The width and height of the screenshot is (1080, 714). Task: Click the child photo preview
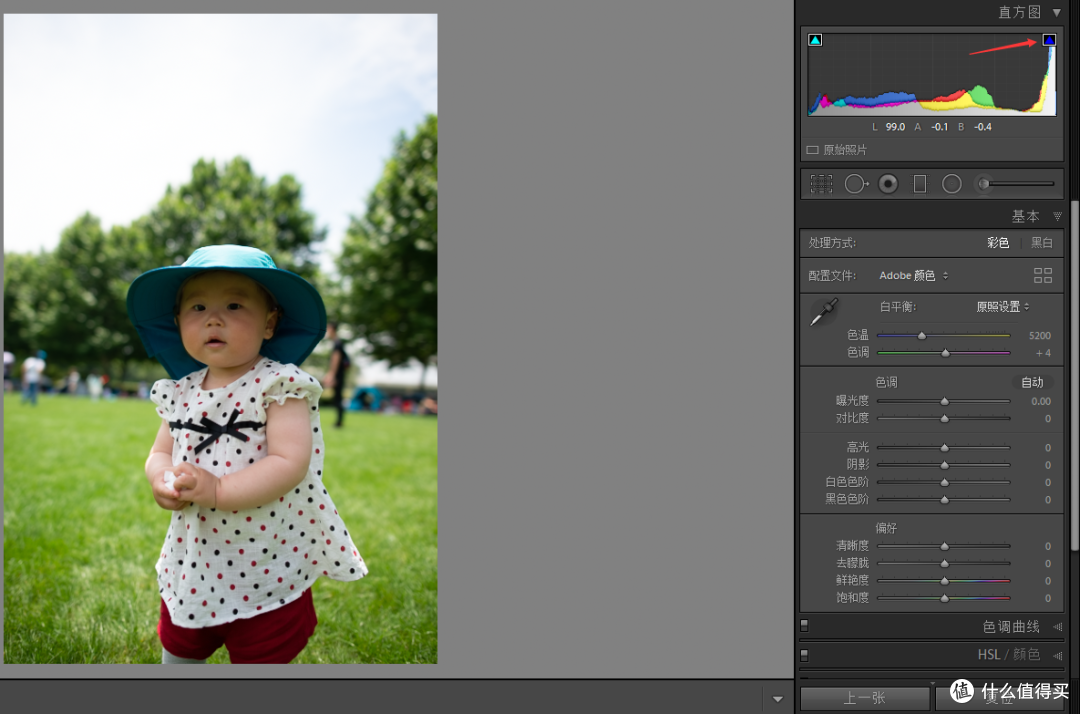click(220, 339)
